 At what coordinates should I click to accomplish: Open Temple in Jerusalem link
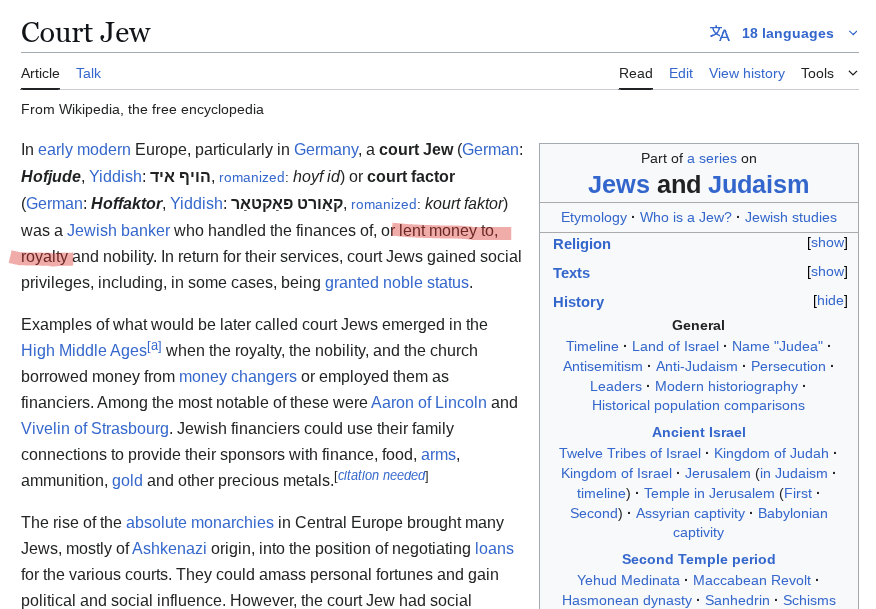(x=709, y=494)
